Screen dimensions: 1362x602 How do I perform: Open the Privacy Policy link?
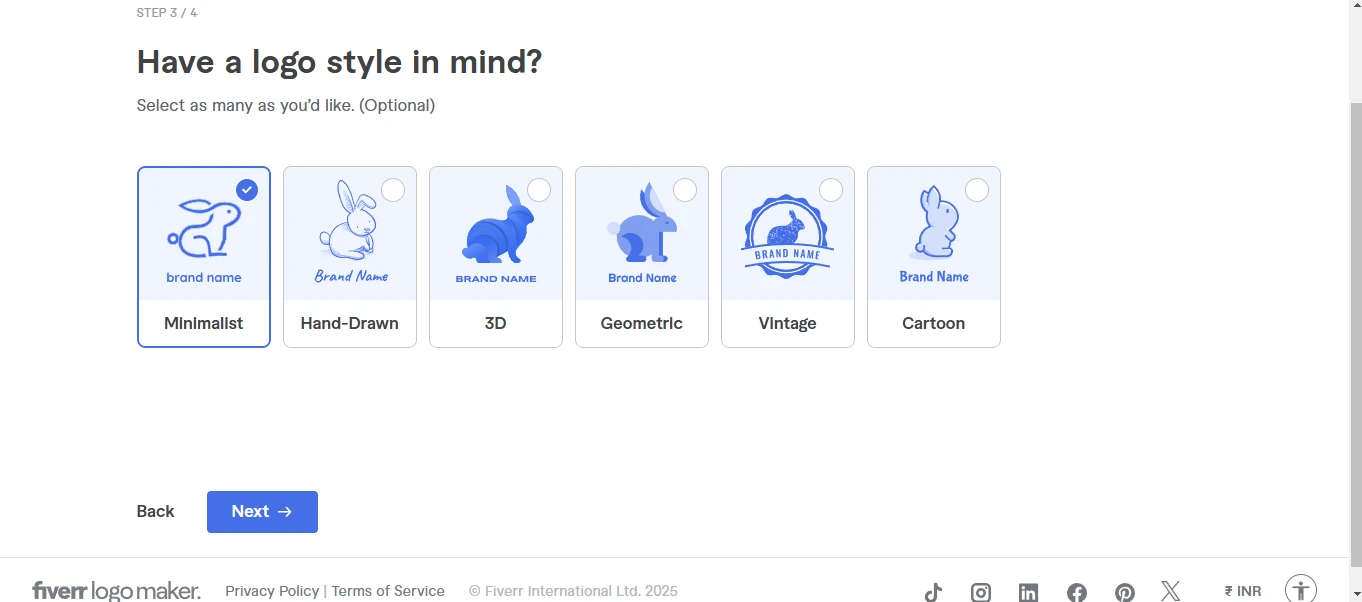[x=272, y=591]
